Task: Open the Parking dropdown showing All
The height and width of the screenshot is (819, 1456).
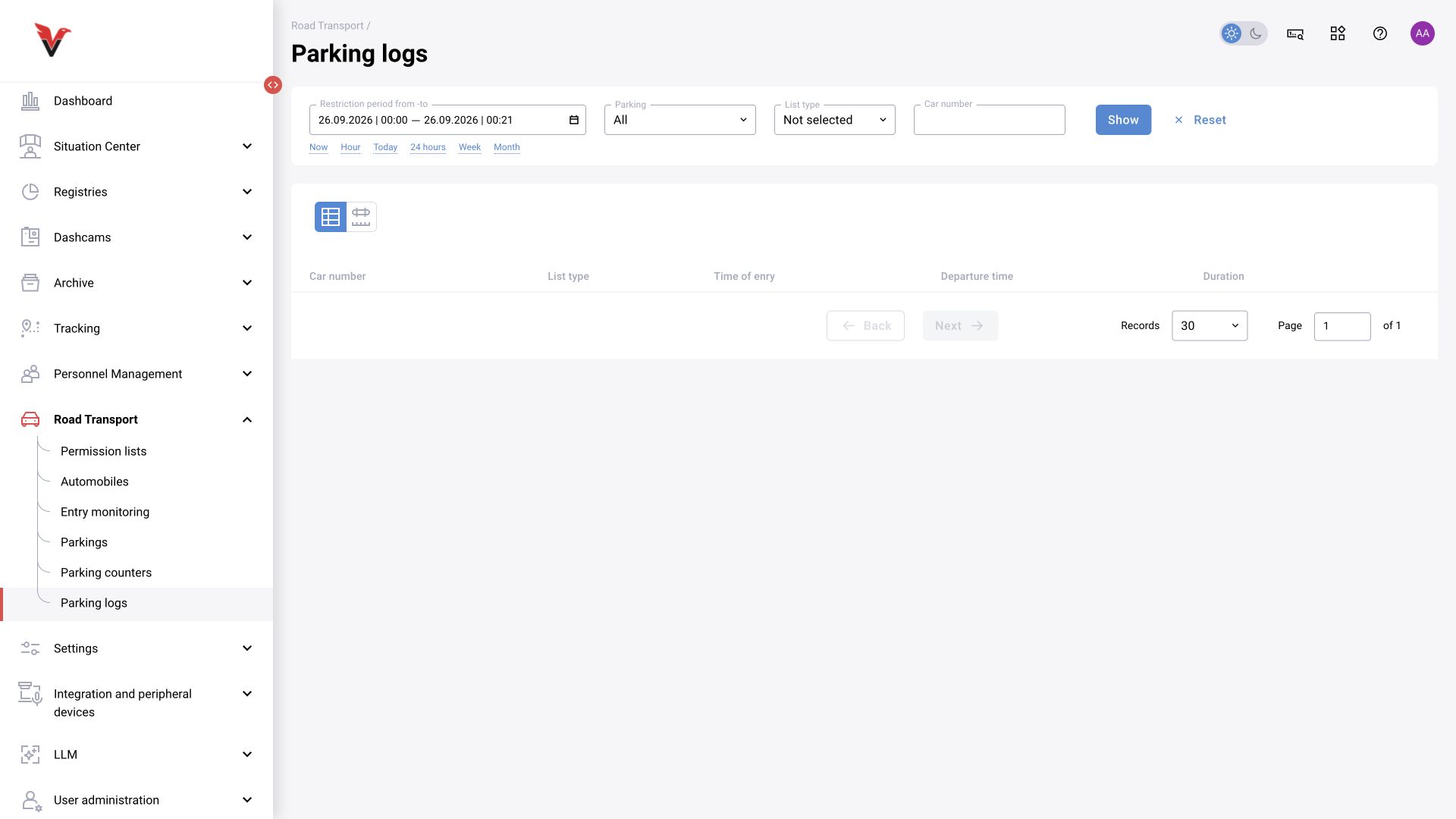Action: pyautogui.click(x=680, y=120)
